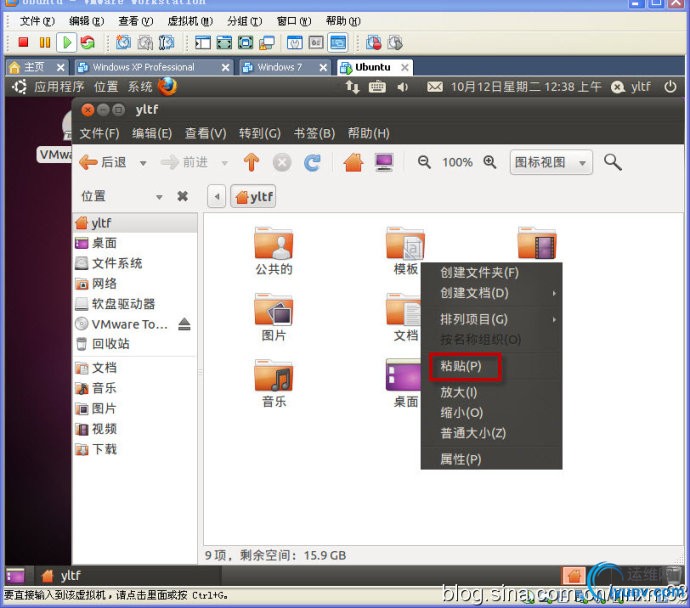Screen dimensions: 690x608
Task: Switch to the Windows XP Professional tab
Action: (x=154, y=67)
